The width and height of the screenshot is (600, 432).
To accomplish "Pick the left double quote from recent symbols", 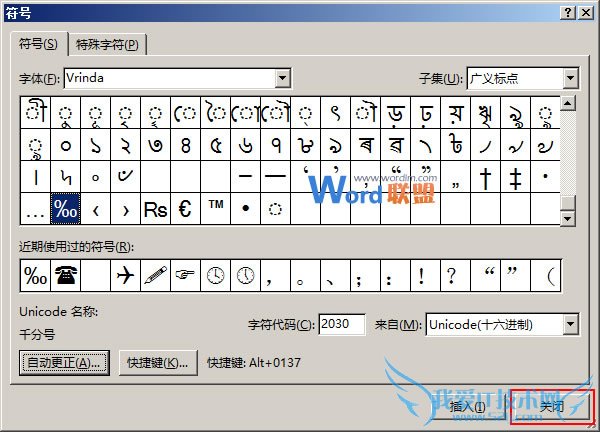I will (x=486, y=276).
